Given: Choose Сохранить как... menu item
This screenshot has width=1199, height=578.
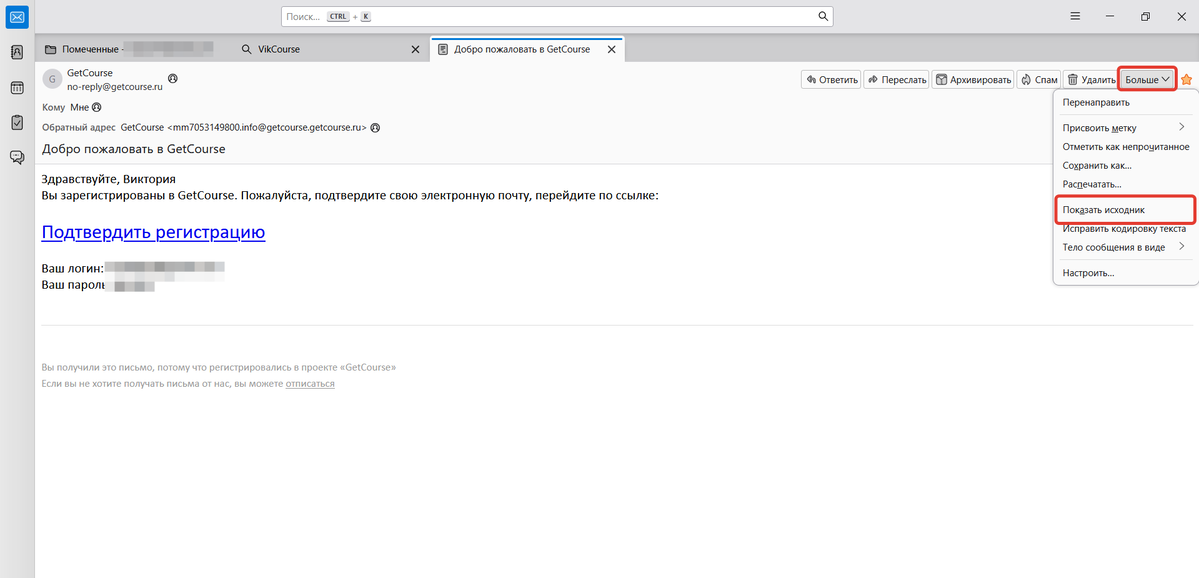Looking at the screenshot, I should pyautogui.click(x=1126, y=165).
